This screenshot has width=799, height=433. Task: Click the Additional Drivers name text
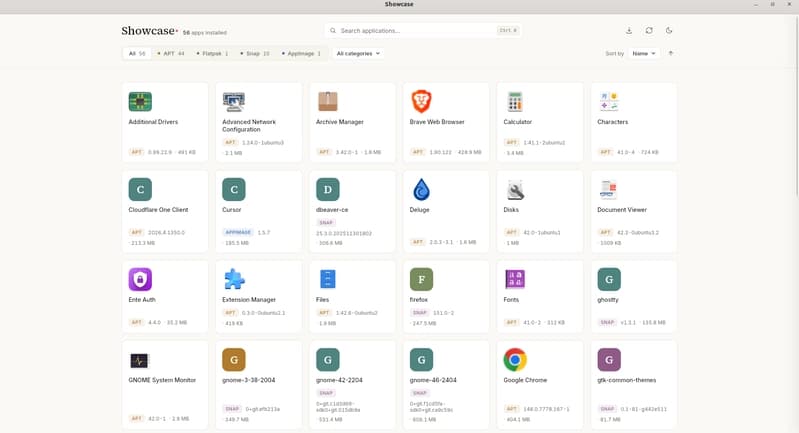(x=153, y=122)
